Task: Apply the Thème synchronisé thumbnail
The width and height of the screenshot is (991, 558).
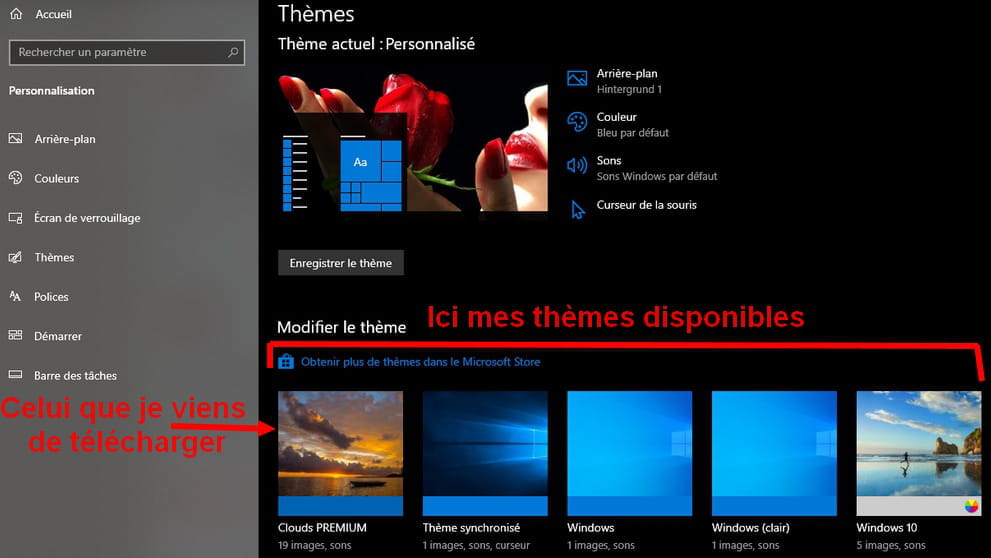Action: [x=485, y=453]
